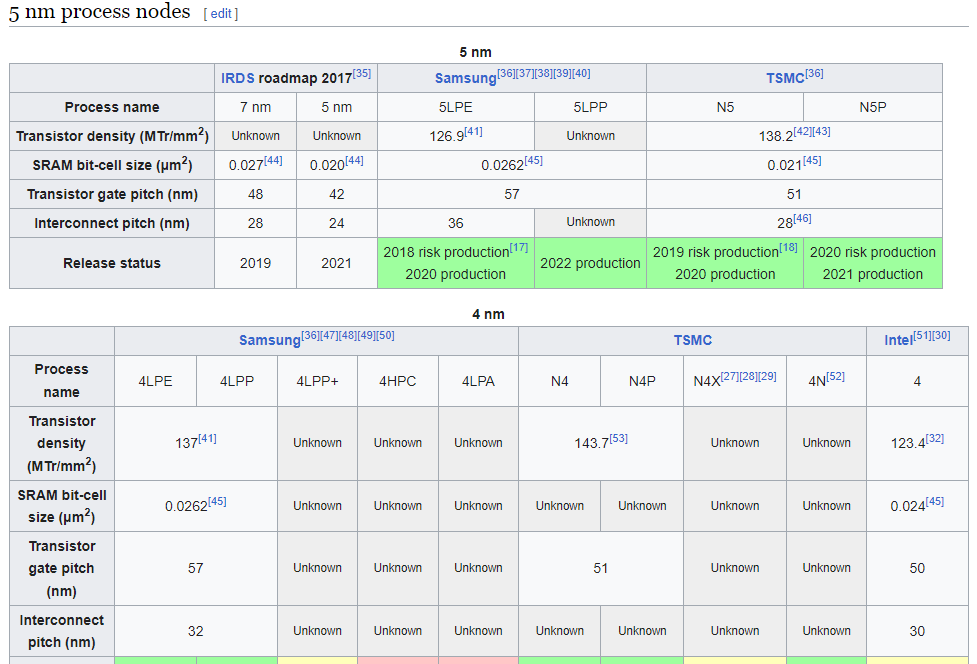Viewport: 977px width, 664px height.
Task: Follow citation [27] next to N4X
Action: pyautogui.click(x=730, y=376)
